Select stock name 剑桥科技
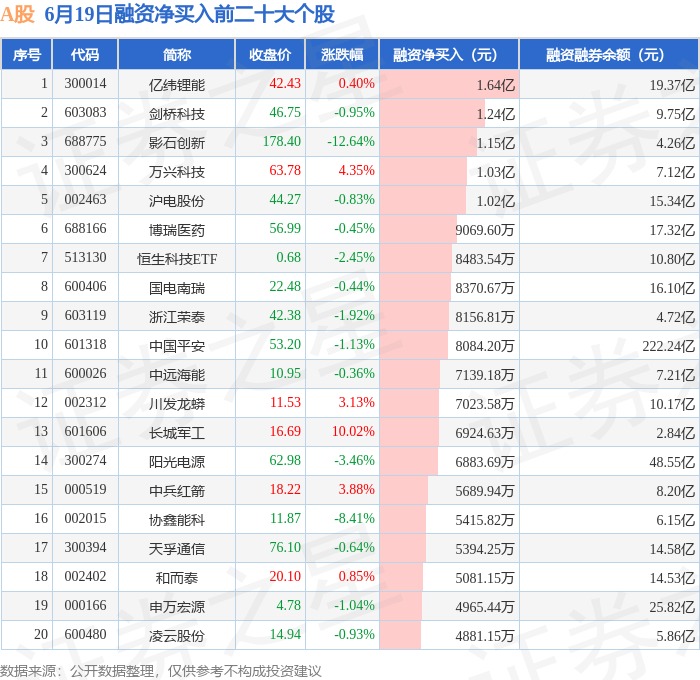This screenshot has height=680, width=700. click(177, 113)
